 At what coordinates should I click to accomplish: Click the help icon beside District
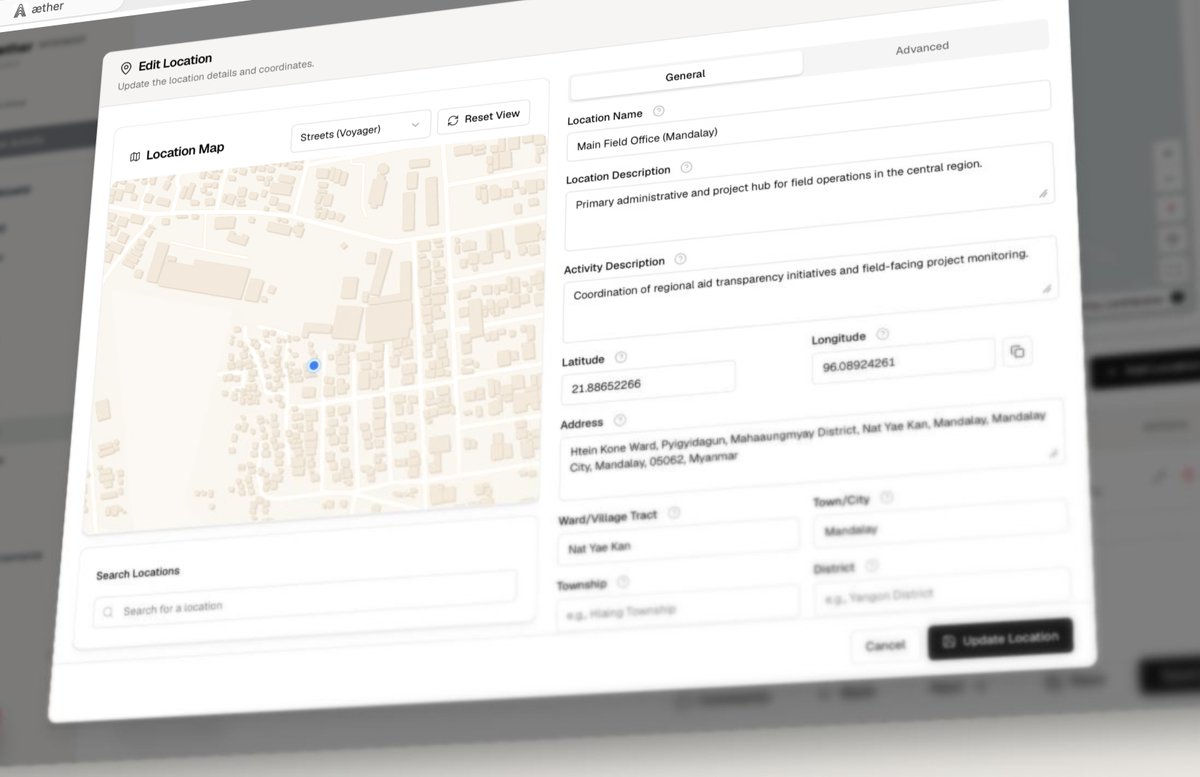click(x=871, y=566)
